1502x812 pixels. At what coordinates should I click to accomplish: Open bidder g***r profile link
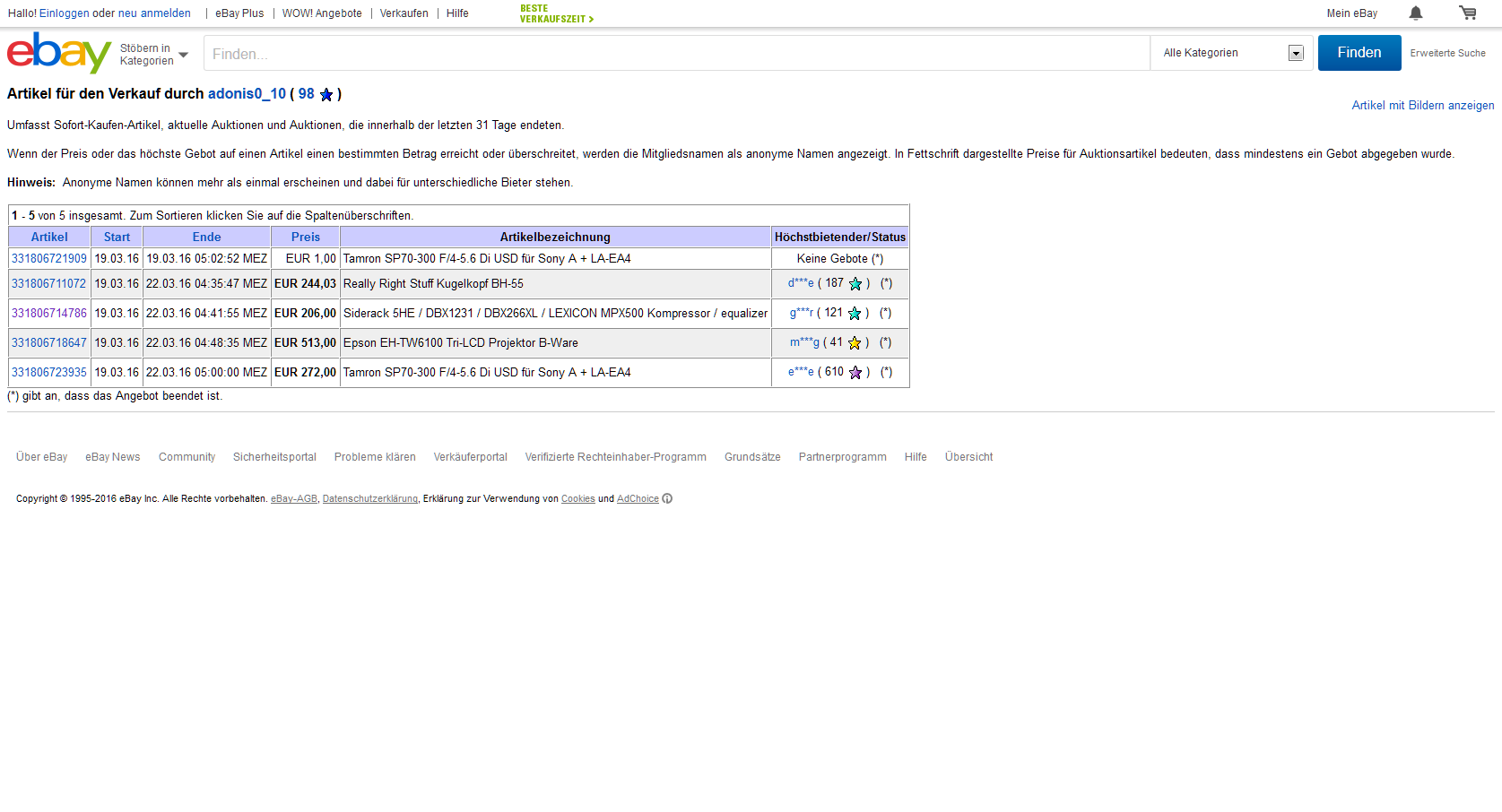(x=802, y=313)
